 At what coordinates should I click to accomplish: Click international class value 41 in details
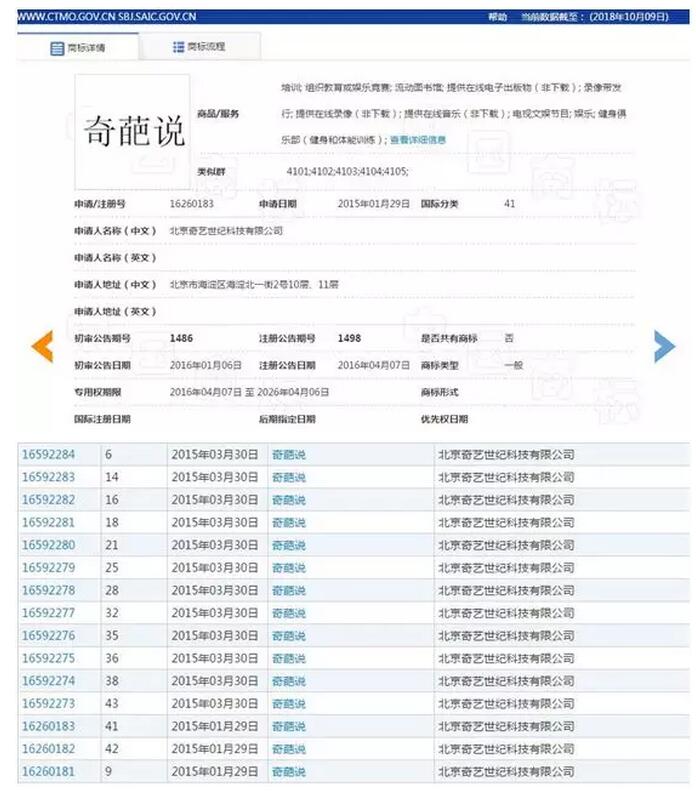coord(509,204)
